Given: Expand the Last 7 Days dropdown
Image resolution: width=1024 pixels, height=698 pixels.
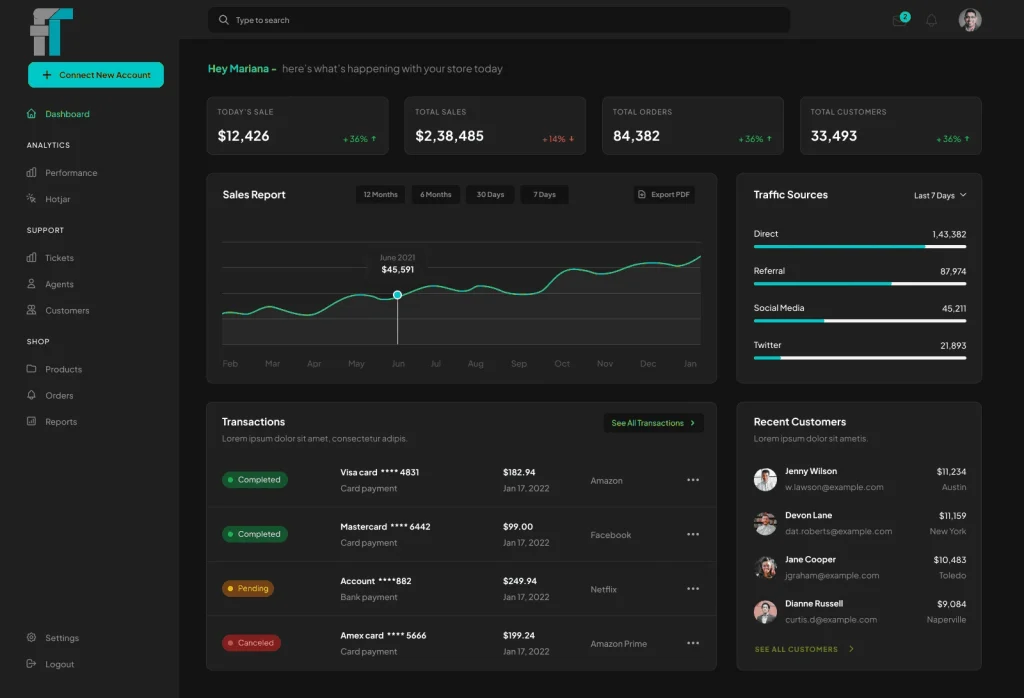Looking at the screenshot, I should [x=940, y=196].
